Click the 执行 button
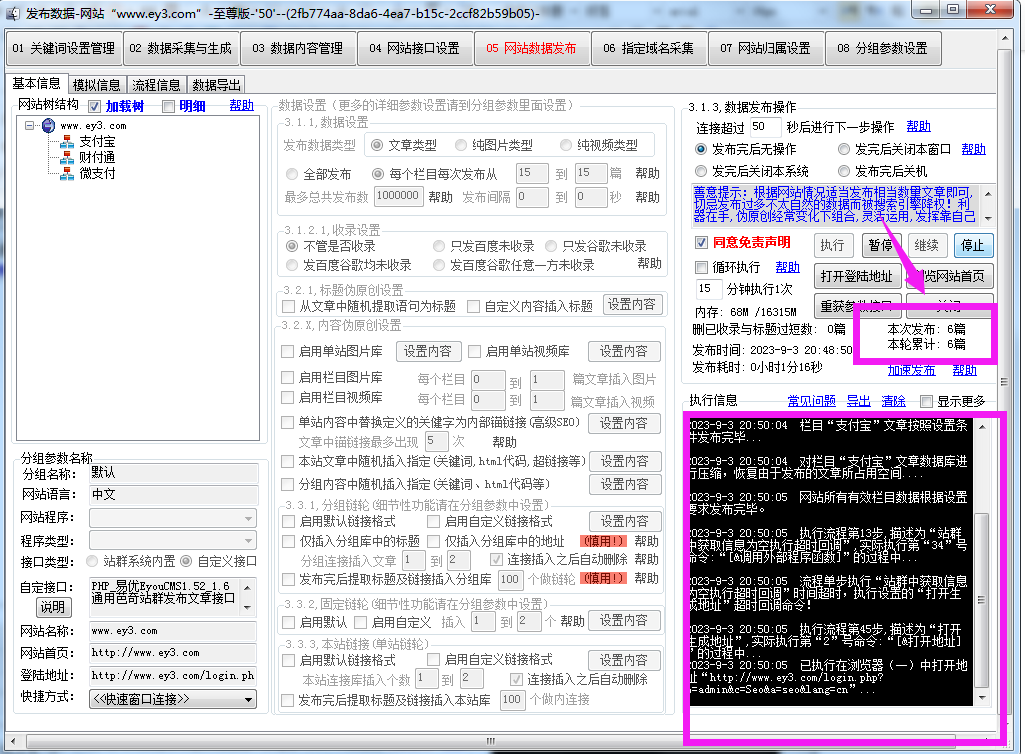Screen dimensions: 1025x754 coord(832,245)
